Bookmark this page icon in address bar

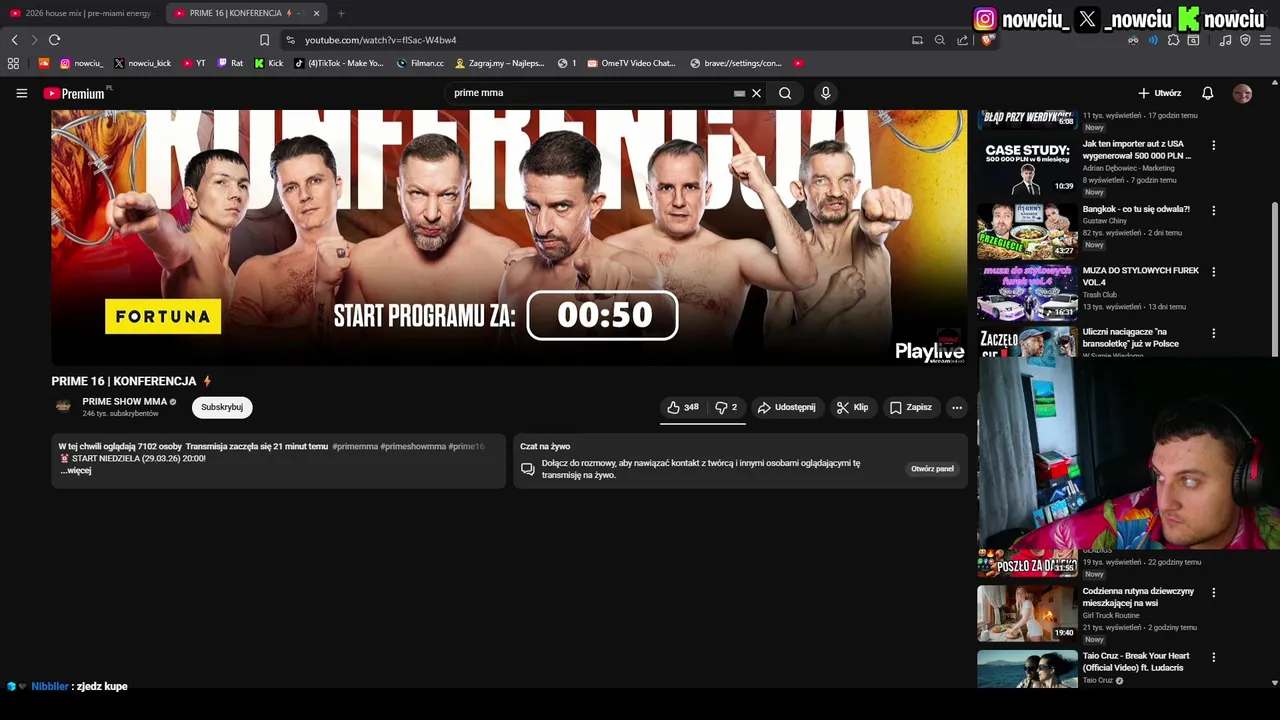click(264, 40)
